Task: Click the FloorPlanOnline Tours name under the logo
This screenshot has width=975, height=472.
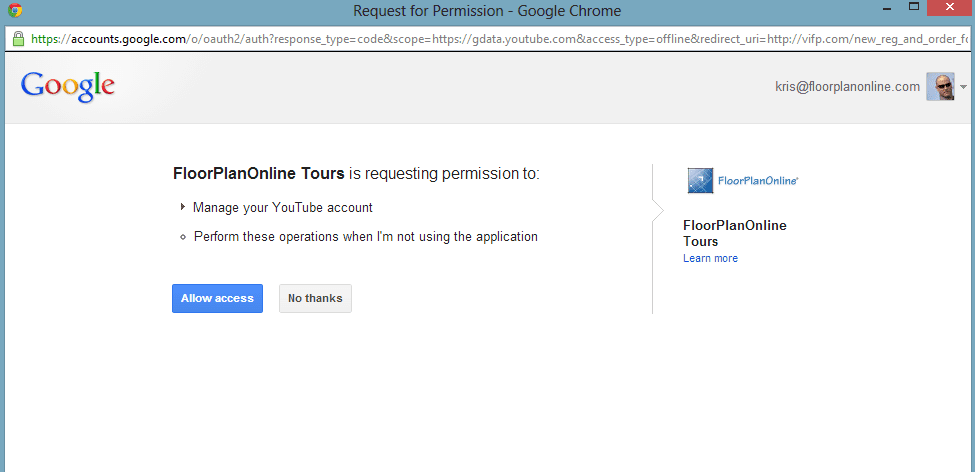Action: [735, 233]
